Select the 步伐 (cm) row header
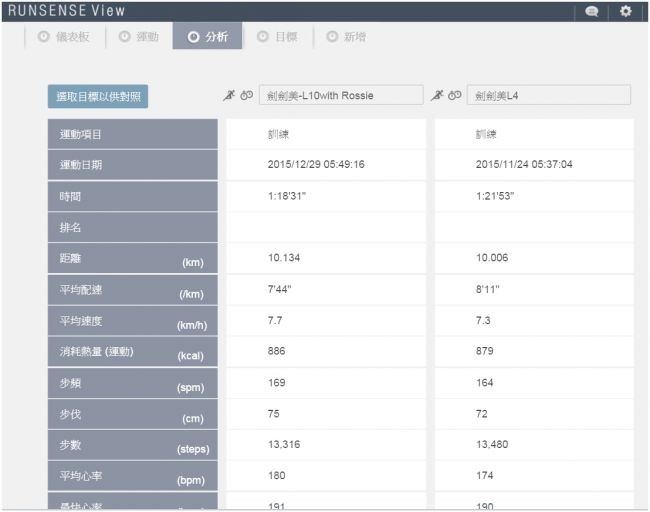Viewport: 650px width, 512px height. click(133, 414)
